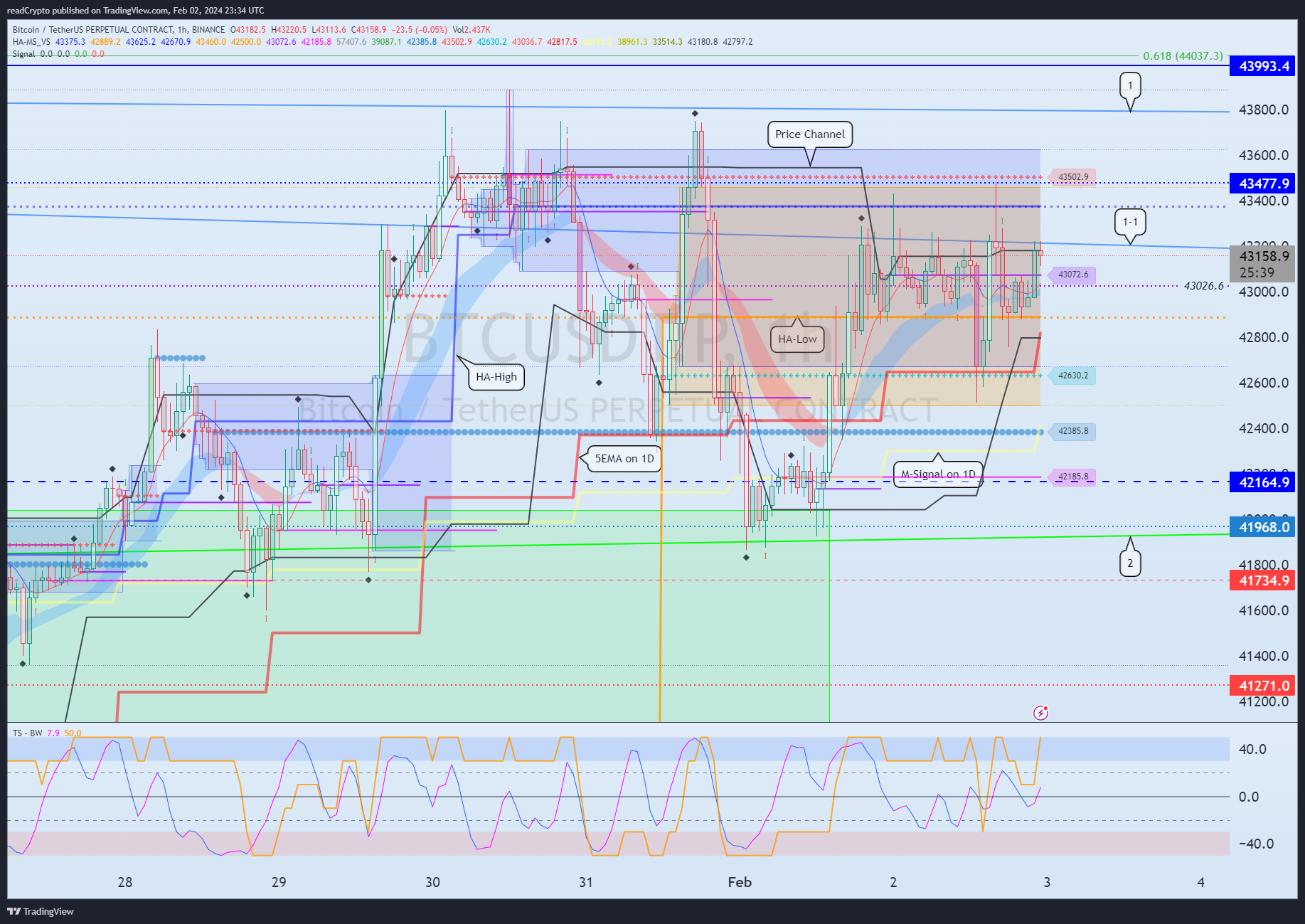Screen dimensions: 1305x924
Task: Click the pink 43502.9 level tag
Action: 1072,177
